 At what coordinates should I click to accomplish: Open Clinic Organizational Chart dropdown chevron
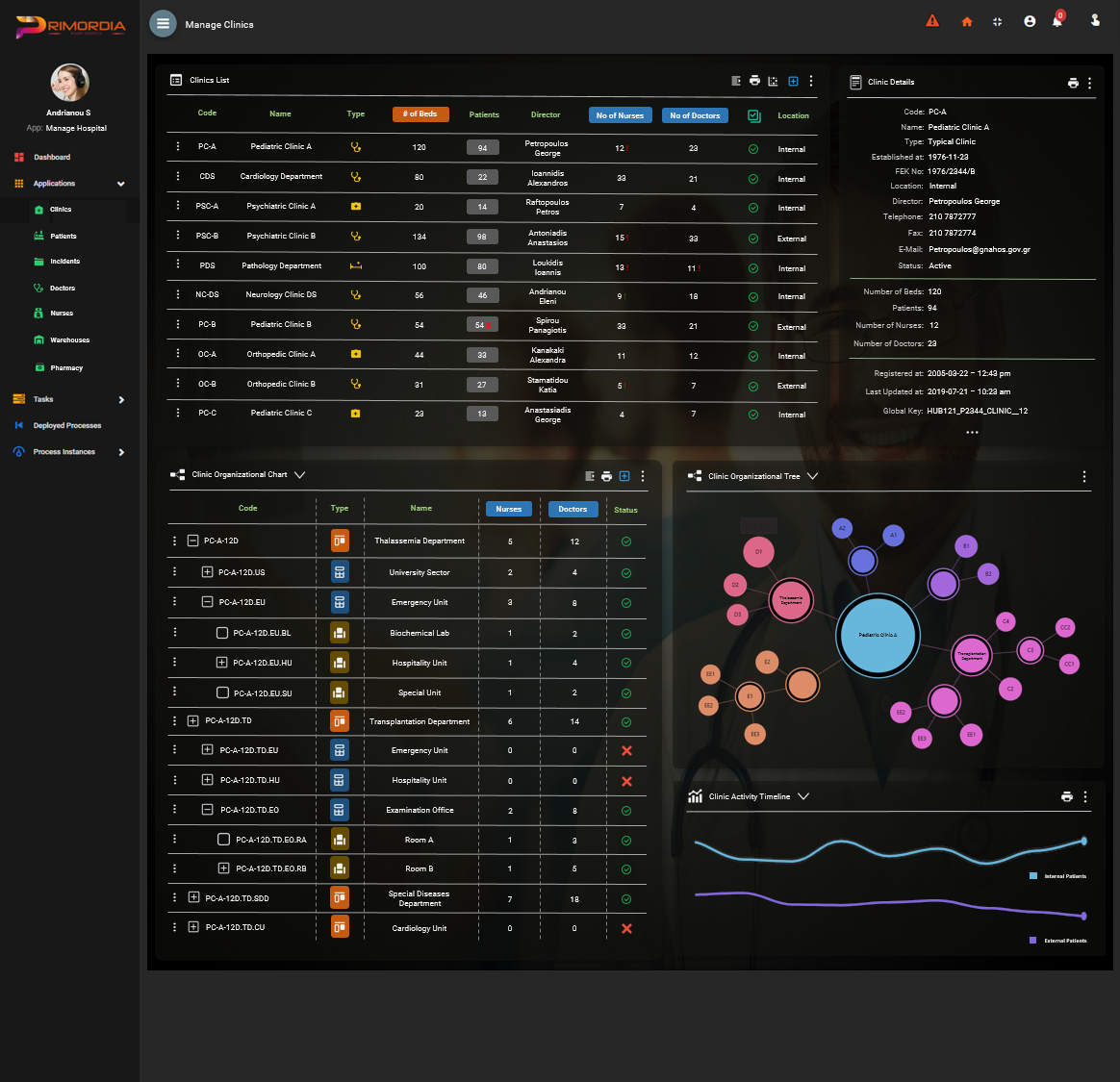click(300, 475)
